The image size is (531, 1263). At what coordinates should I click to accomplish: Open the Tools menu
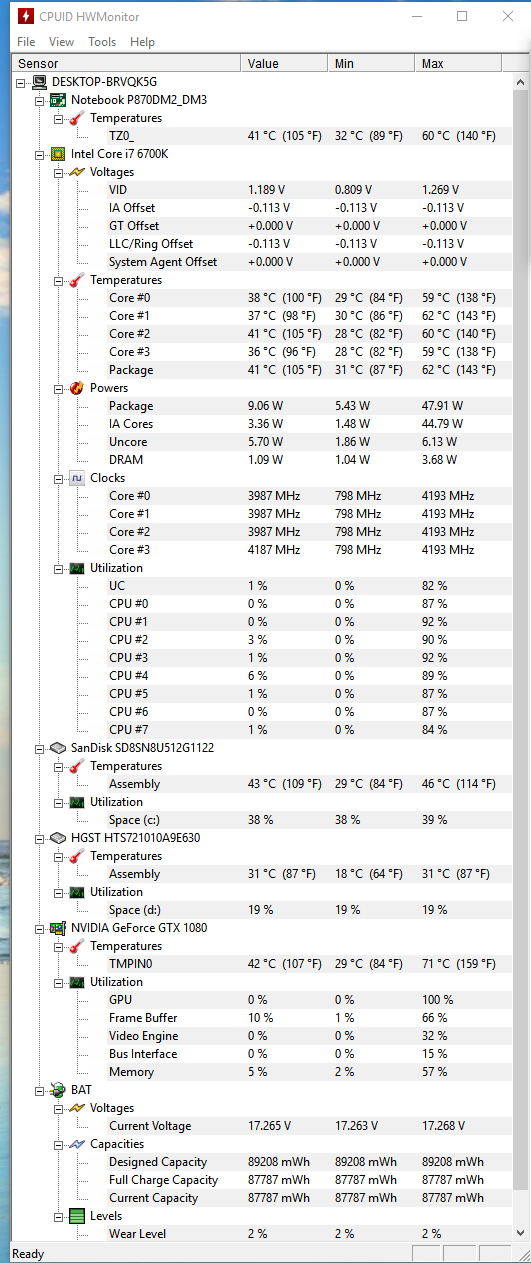click(102, 42)
